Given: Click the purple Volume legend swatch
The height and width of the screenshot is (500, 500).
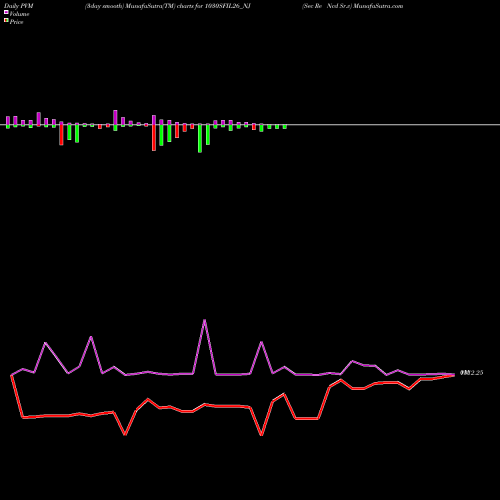Looking at the screenshot, I should 6,12.
